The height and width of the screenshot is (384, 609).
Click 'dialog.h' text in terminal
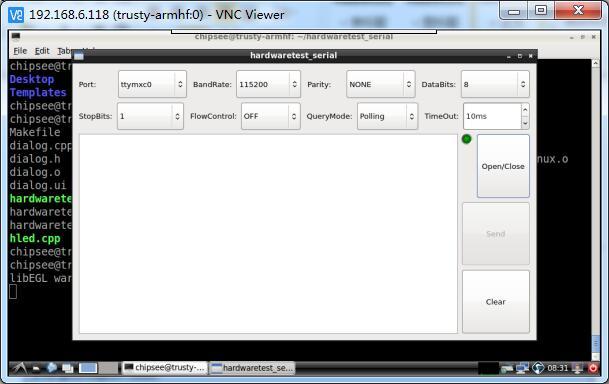point(35,159)
